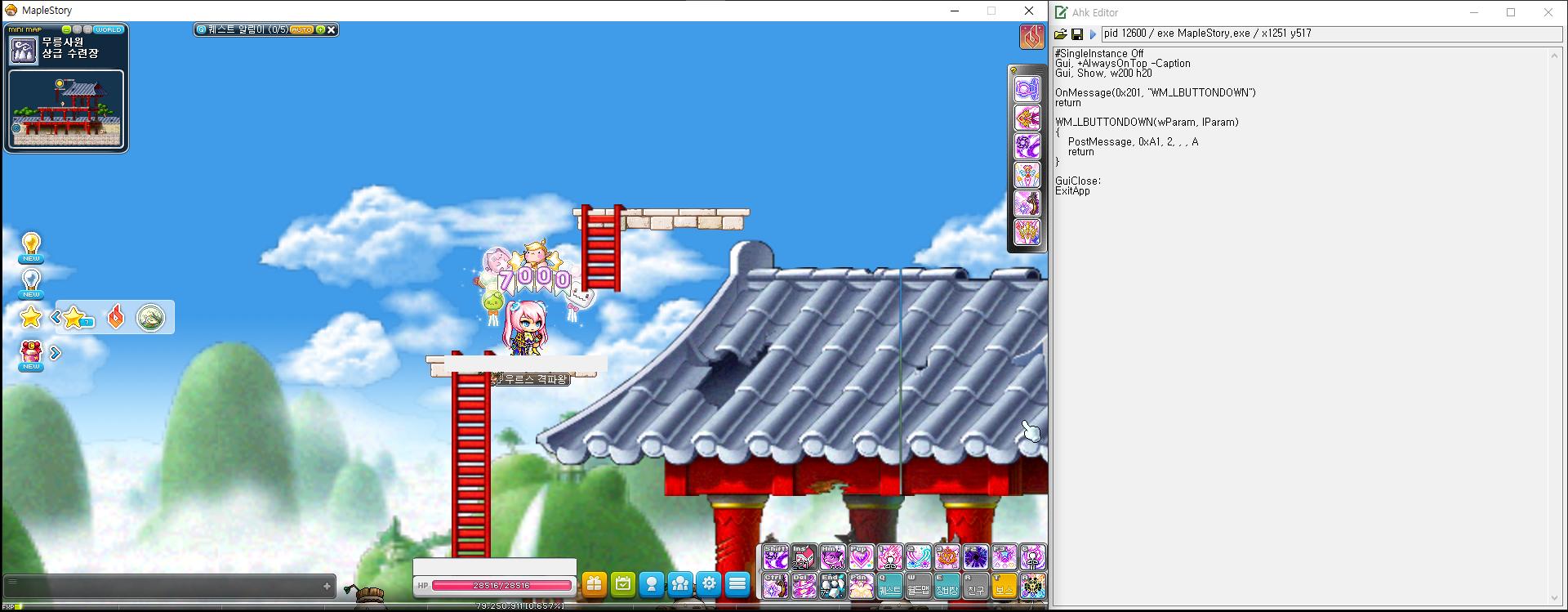Activate the F2 dark vortex skill
Image resolution: width=1568 pixels, height=612 pixels.
pos(976,557)
